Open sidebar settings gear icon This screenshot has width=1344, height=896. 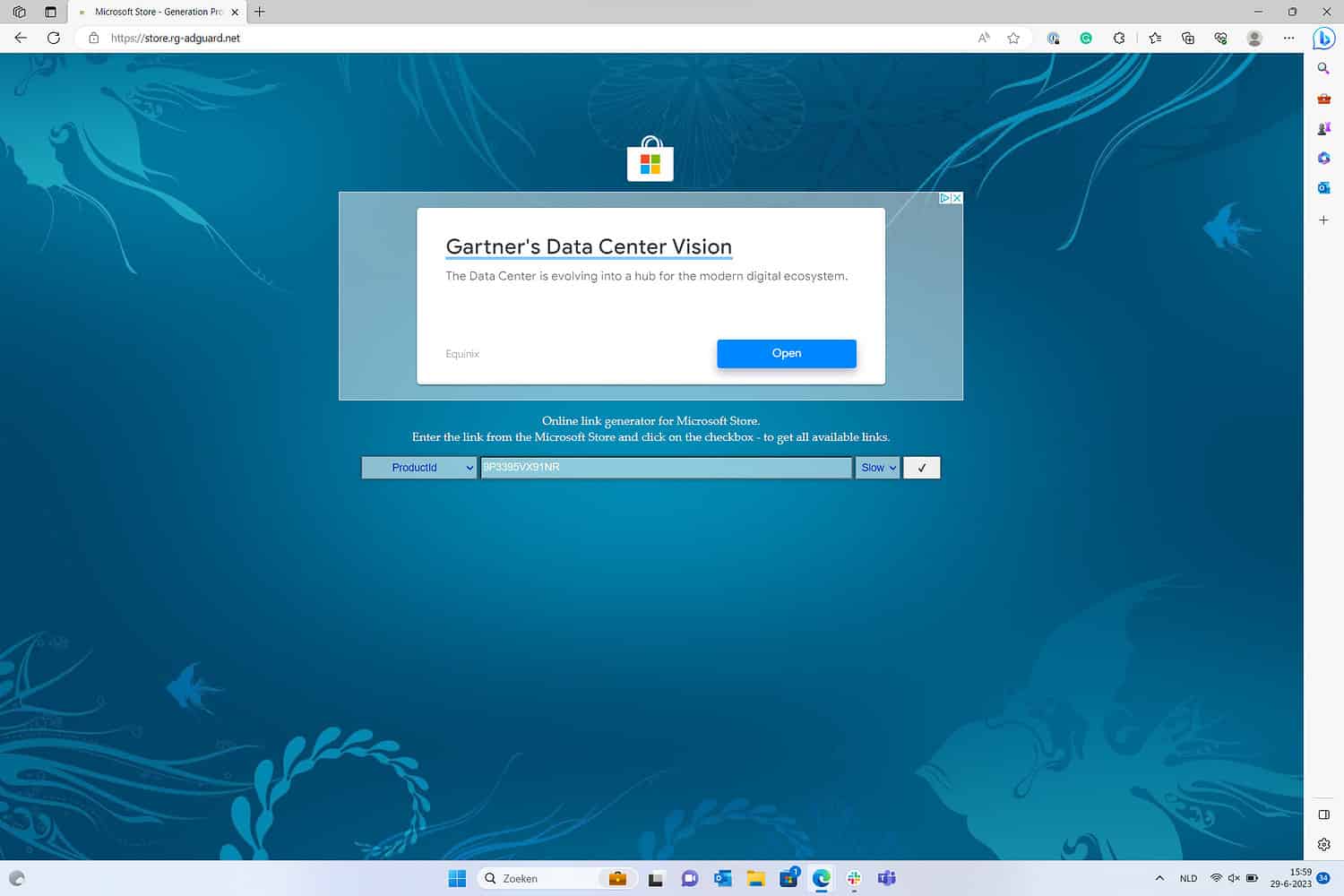[x=1323, y=844]
